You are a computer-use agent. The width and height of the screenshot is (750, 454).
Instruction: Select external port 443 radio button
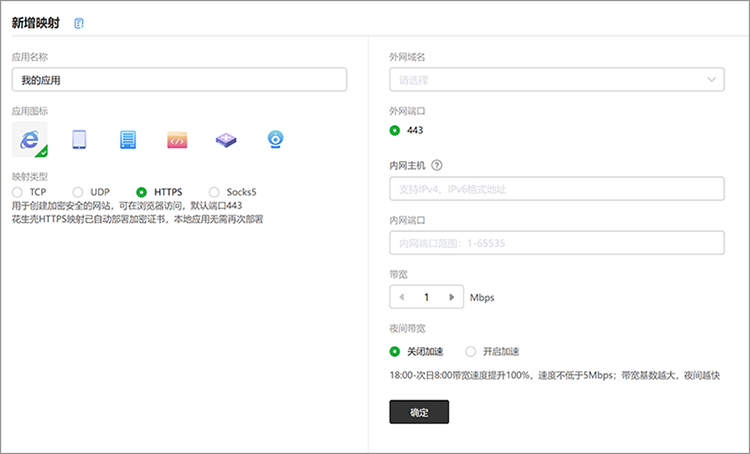(395, 130)
